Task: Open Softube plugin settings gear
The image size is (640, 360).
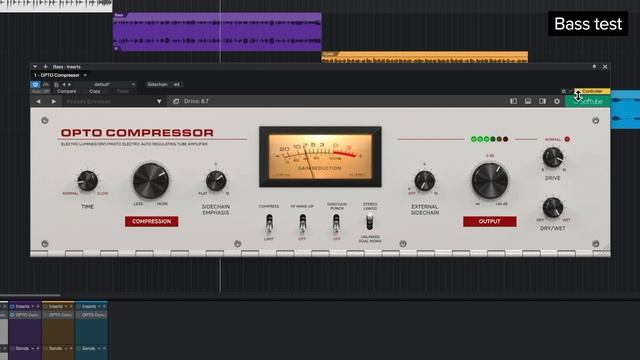Action: (x=557, y=101)
